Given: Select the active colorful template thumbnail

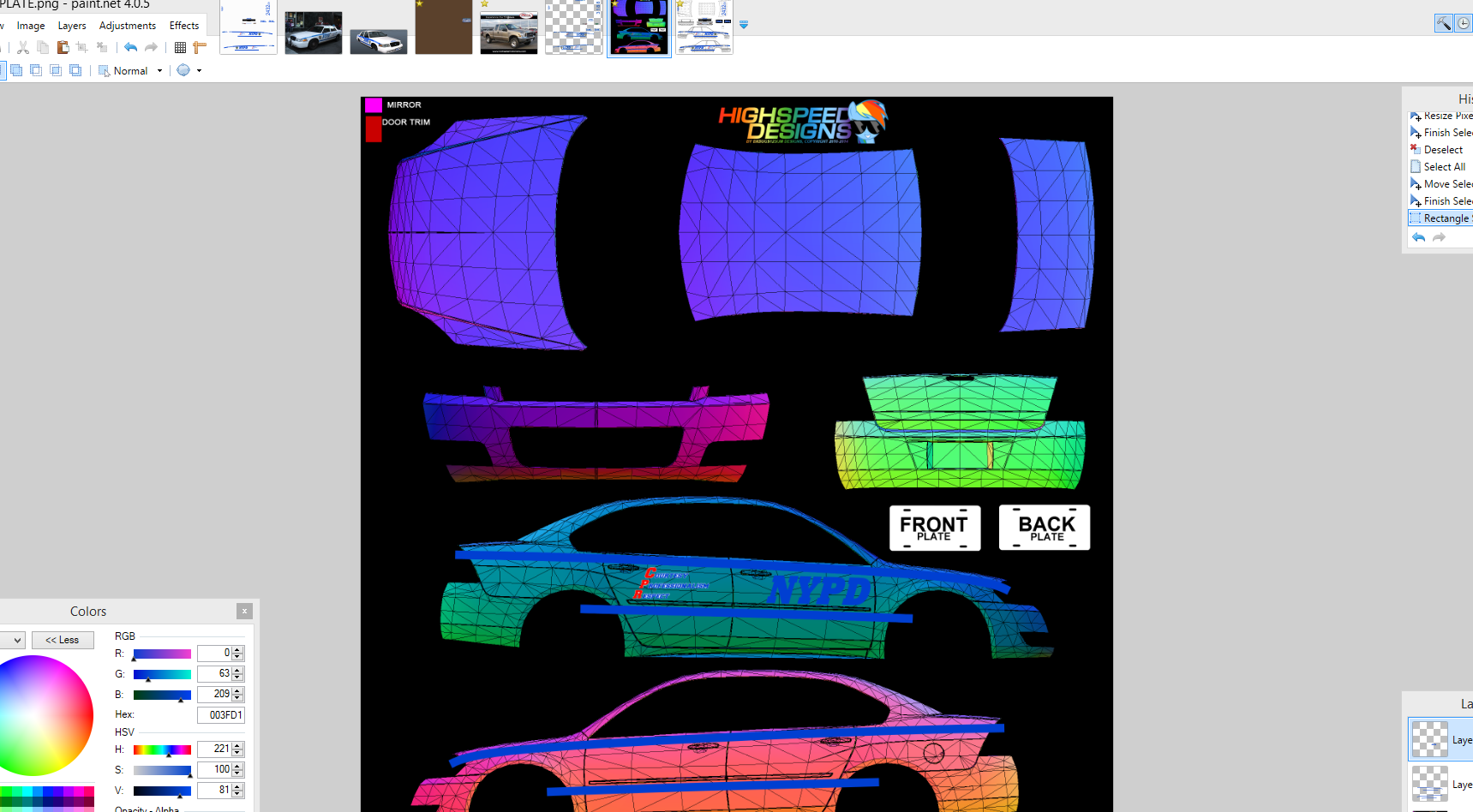Looking at the screenshot, I should click(x=639, y=27).
